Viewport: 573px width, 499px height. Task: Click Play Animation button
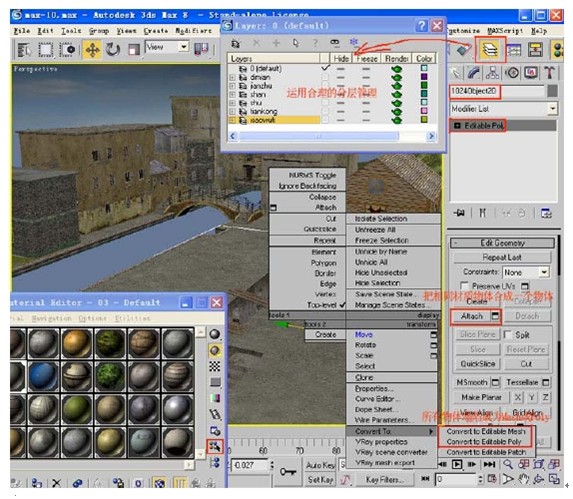pyautogui.click(x=457, y=464)
